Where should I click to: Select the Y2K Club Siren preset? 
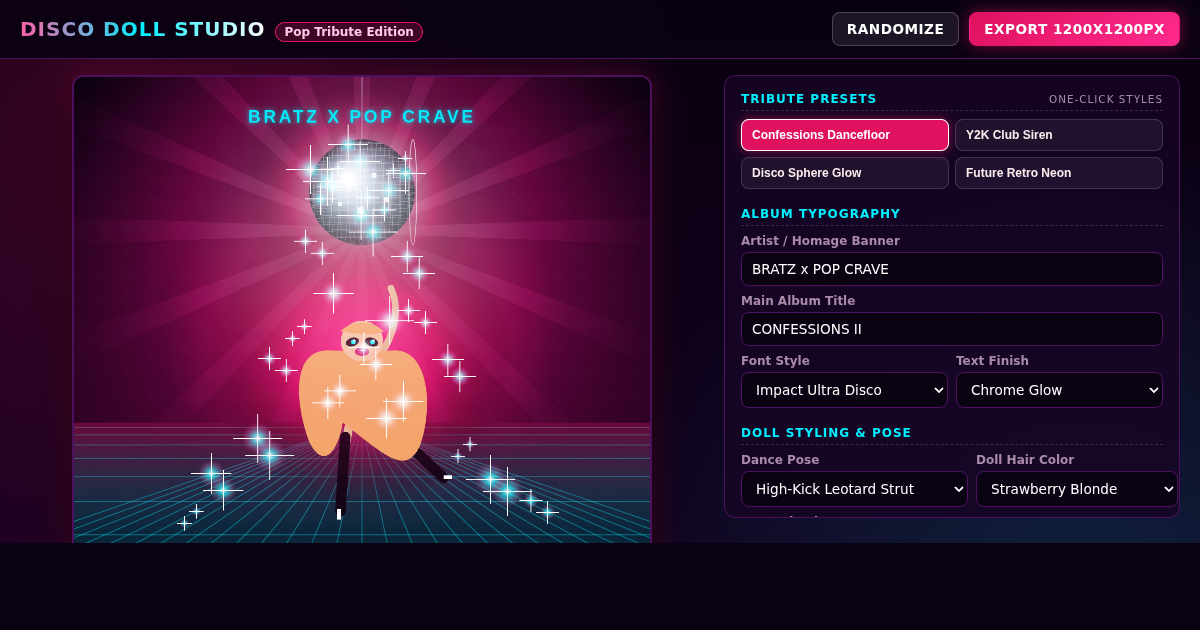[1059, 135]
